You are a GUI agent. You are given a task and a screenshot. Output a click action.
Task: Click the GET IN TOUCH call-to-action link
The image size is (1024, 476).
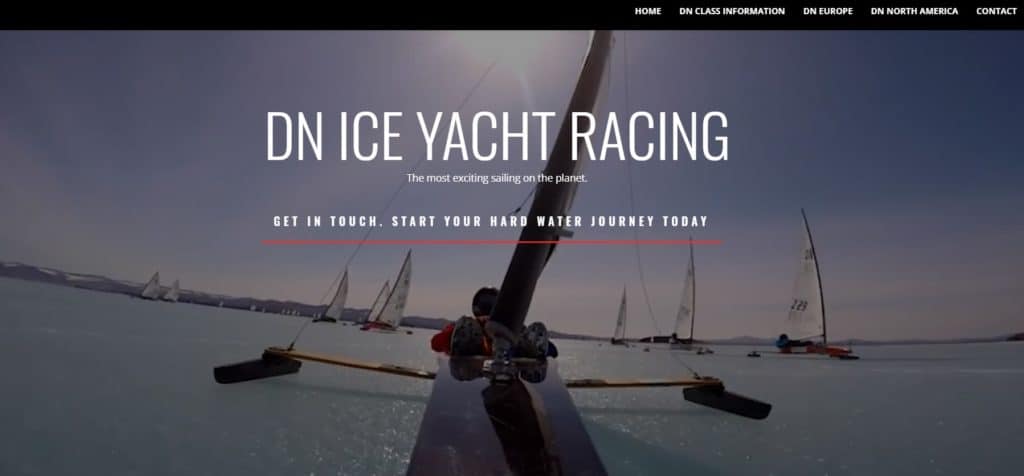(x=491, y=221)
